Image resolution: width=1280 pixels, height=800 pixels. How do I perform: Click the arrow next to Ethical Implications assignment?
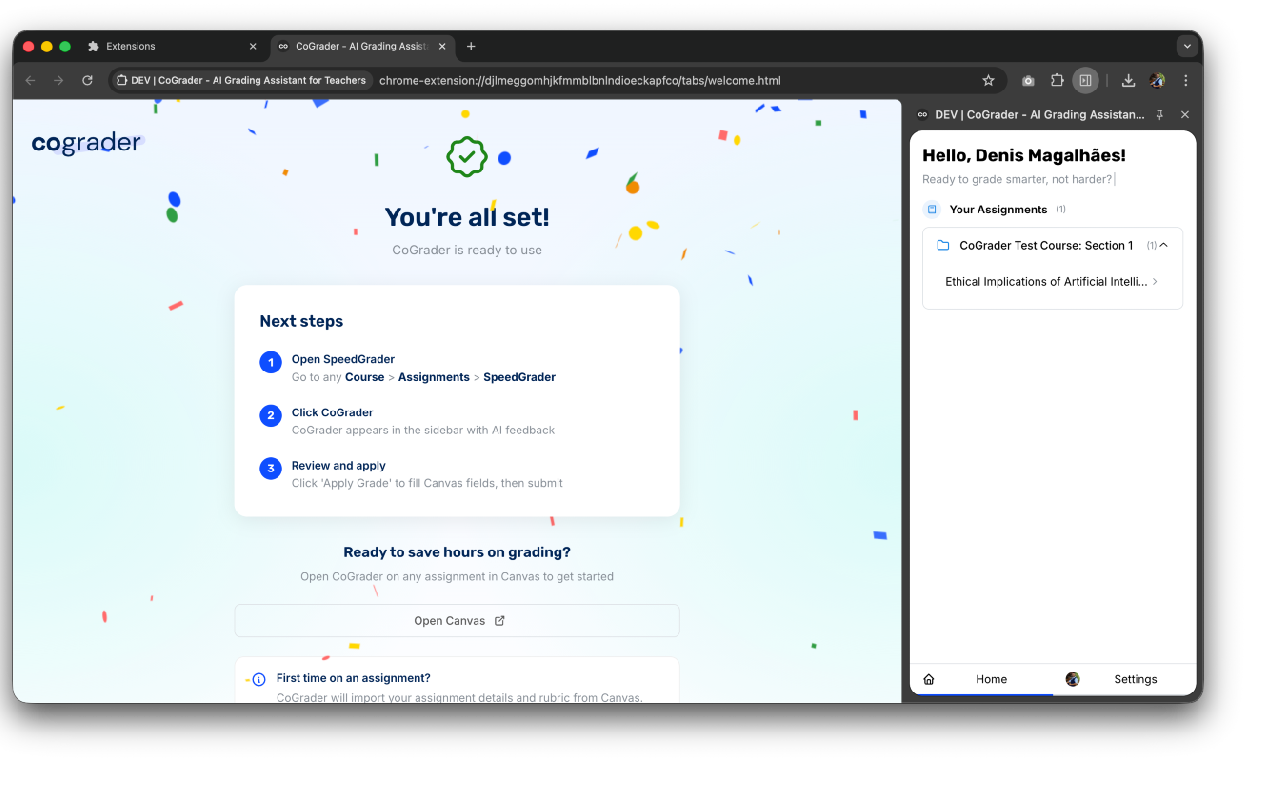pos(1156,282)
